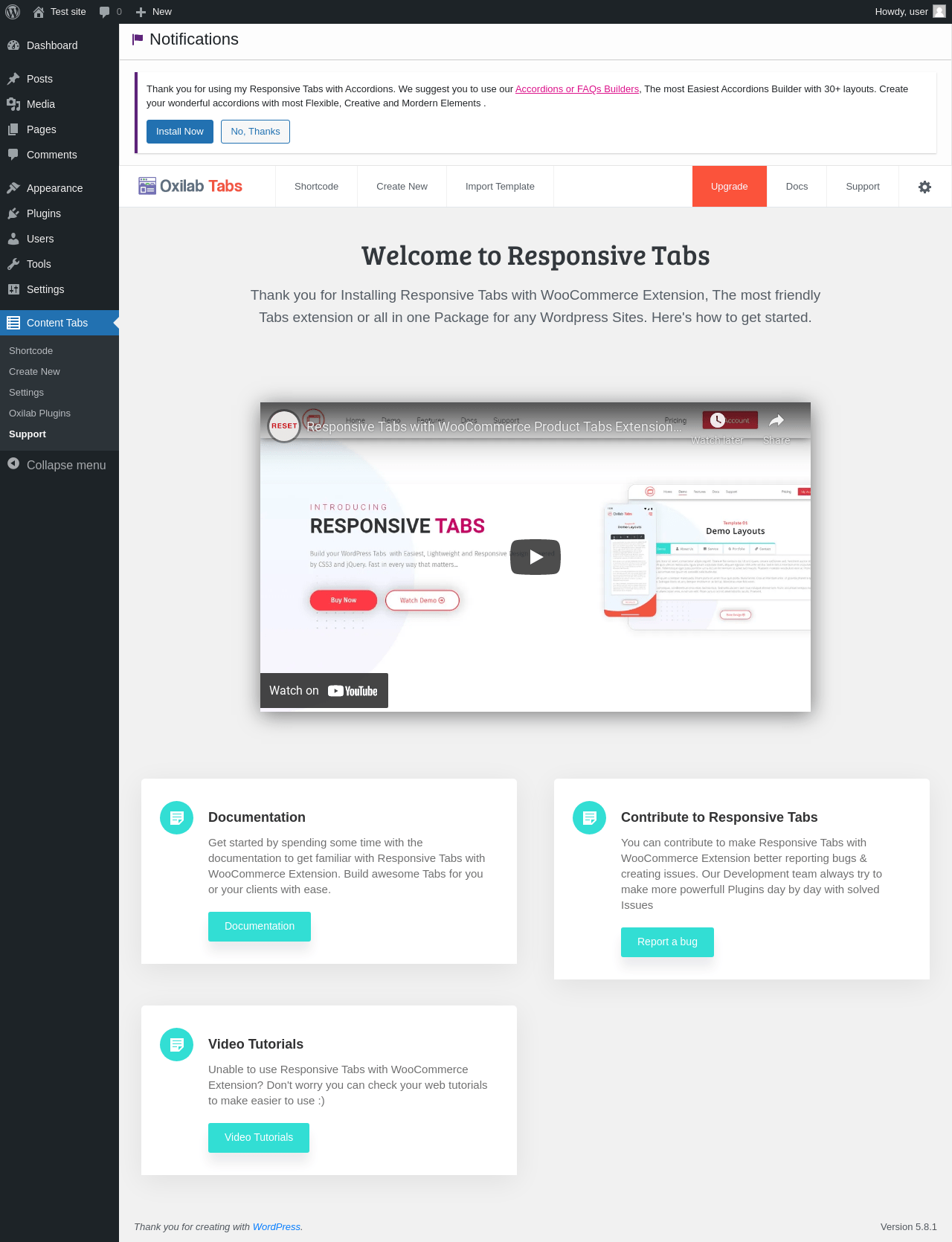Click the Oxilab Tabs logo
952x1242 pixels.
click(x=190, y=186)
